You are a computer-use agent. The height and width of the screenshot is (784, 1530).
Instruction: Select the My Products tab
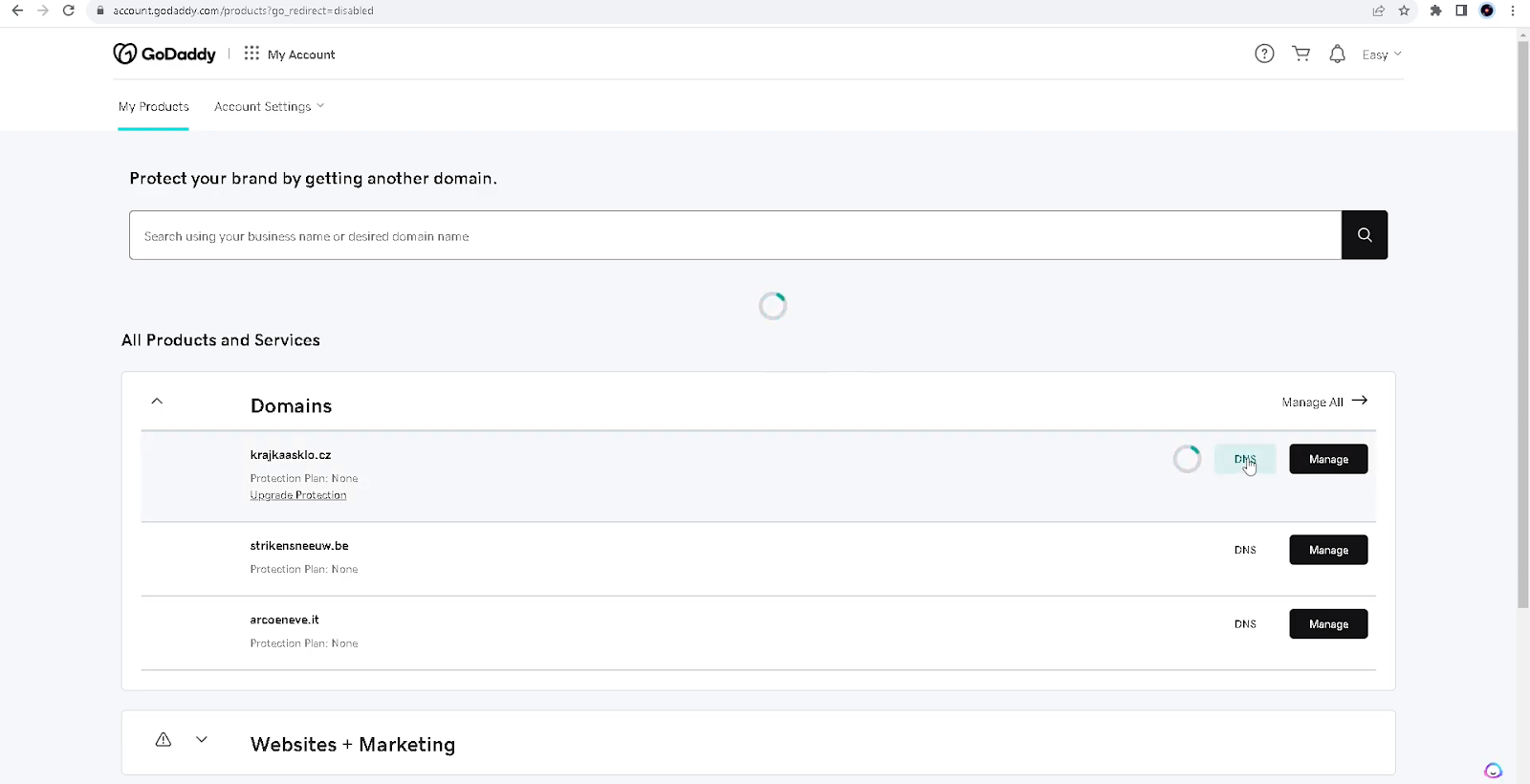point(153,106)
